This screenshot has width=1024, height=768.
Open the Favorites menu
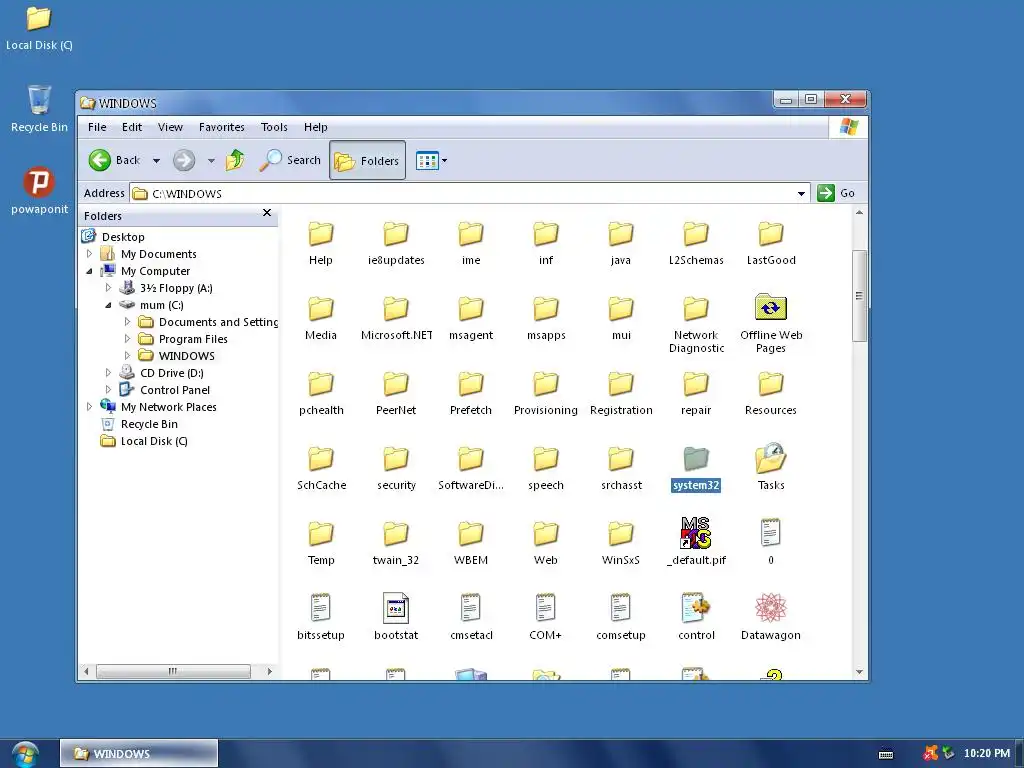click(x=221, y=127)
